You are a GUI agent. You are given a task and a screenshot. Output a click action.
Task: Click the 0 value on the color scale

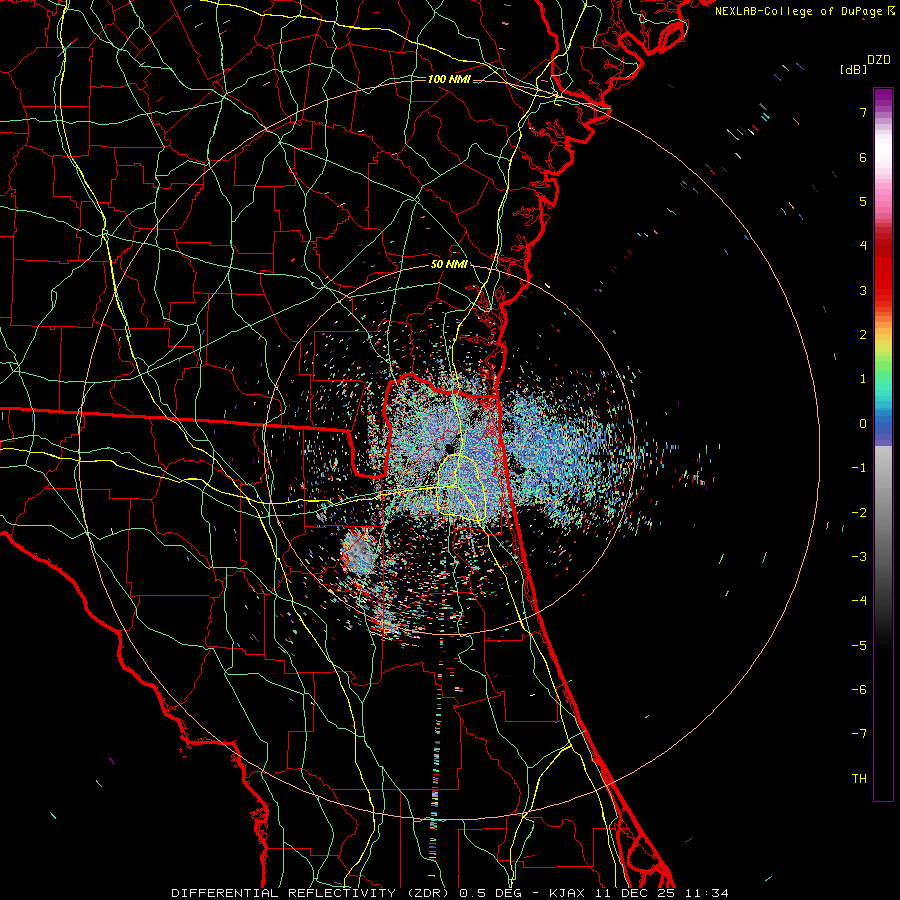(x=863, y=424)
